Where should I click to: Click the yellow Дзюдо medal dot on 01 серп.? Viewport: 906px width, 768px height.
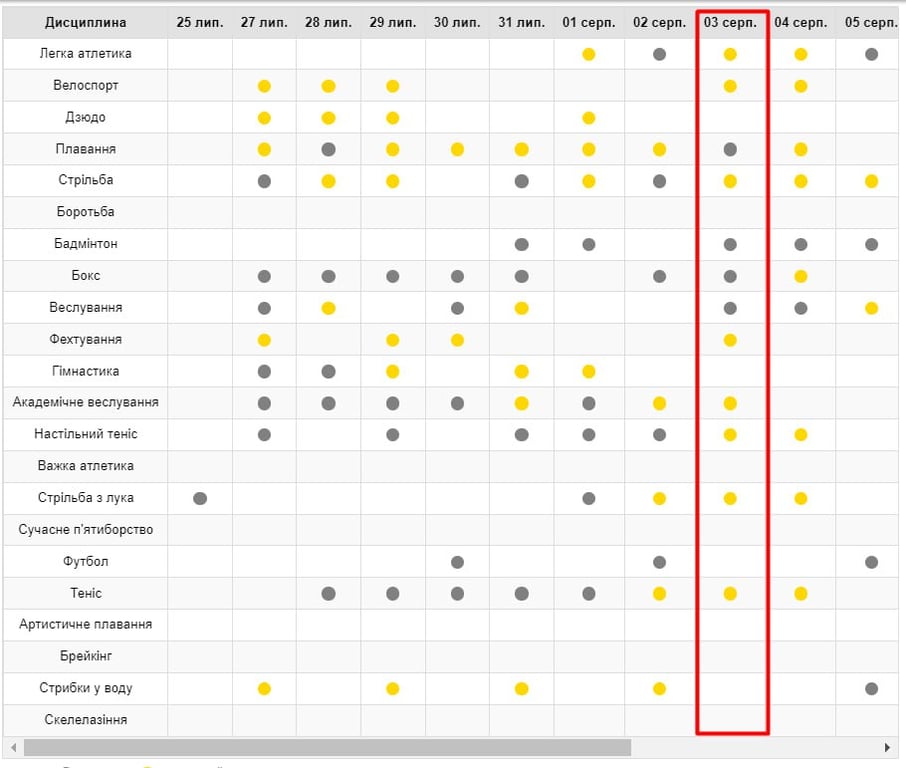(589, 118)
